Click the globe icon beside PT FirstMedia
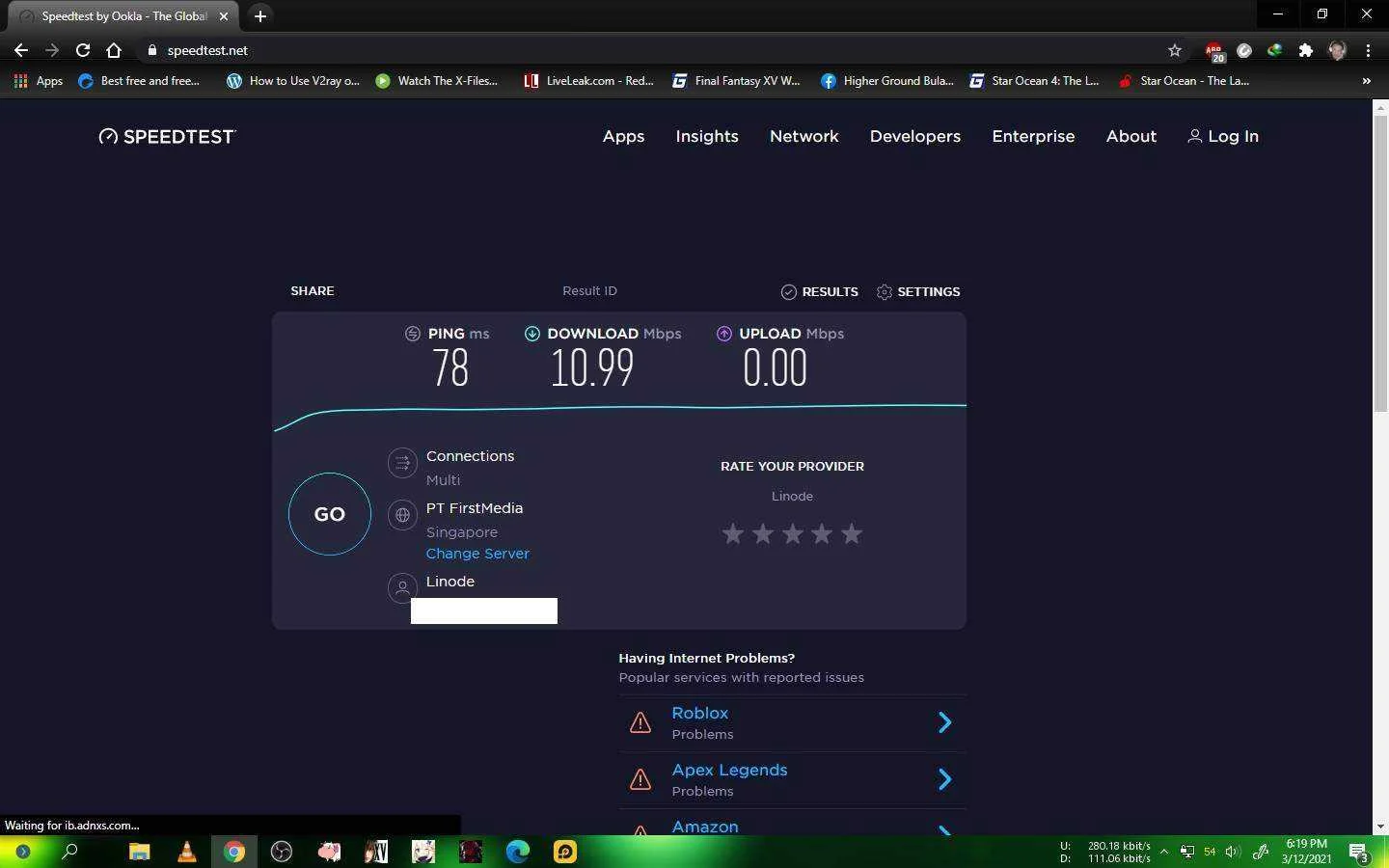This screenshot has width=1389, height=868. 402,515
